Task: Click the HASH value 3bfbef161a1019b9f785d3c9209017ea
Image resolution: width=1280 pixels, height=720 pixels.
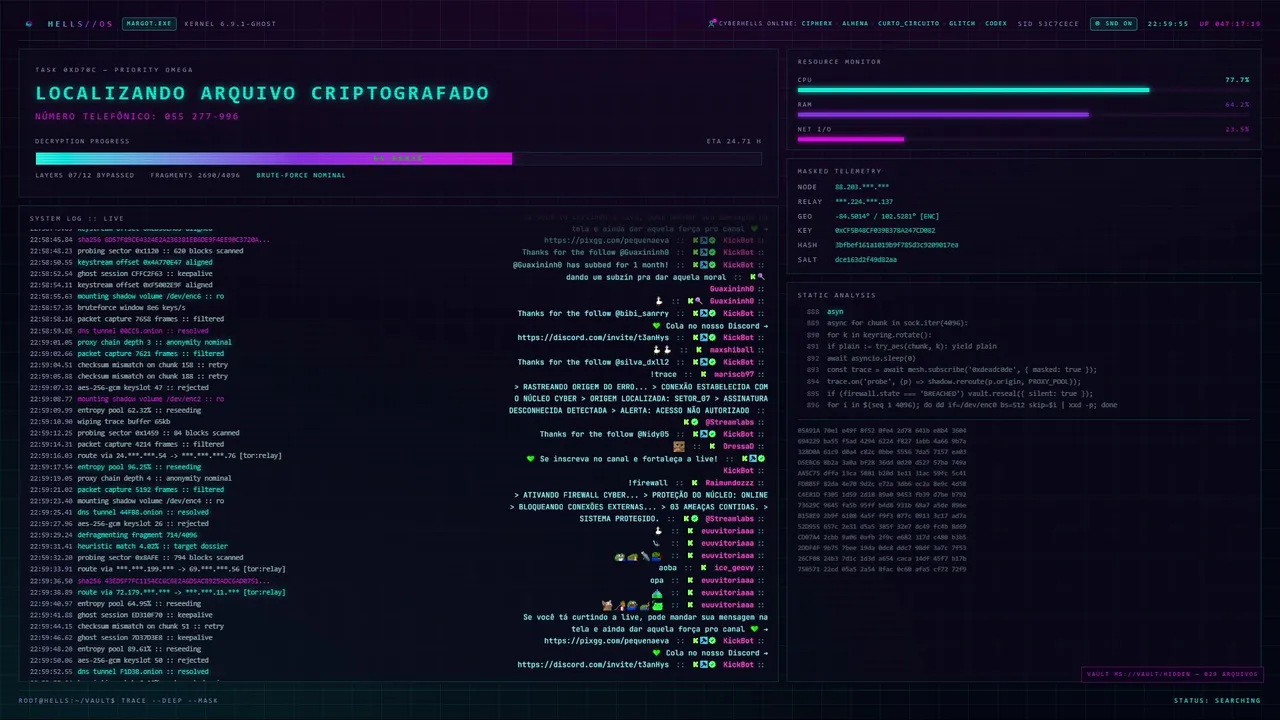Action: tap(897, 244)
